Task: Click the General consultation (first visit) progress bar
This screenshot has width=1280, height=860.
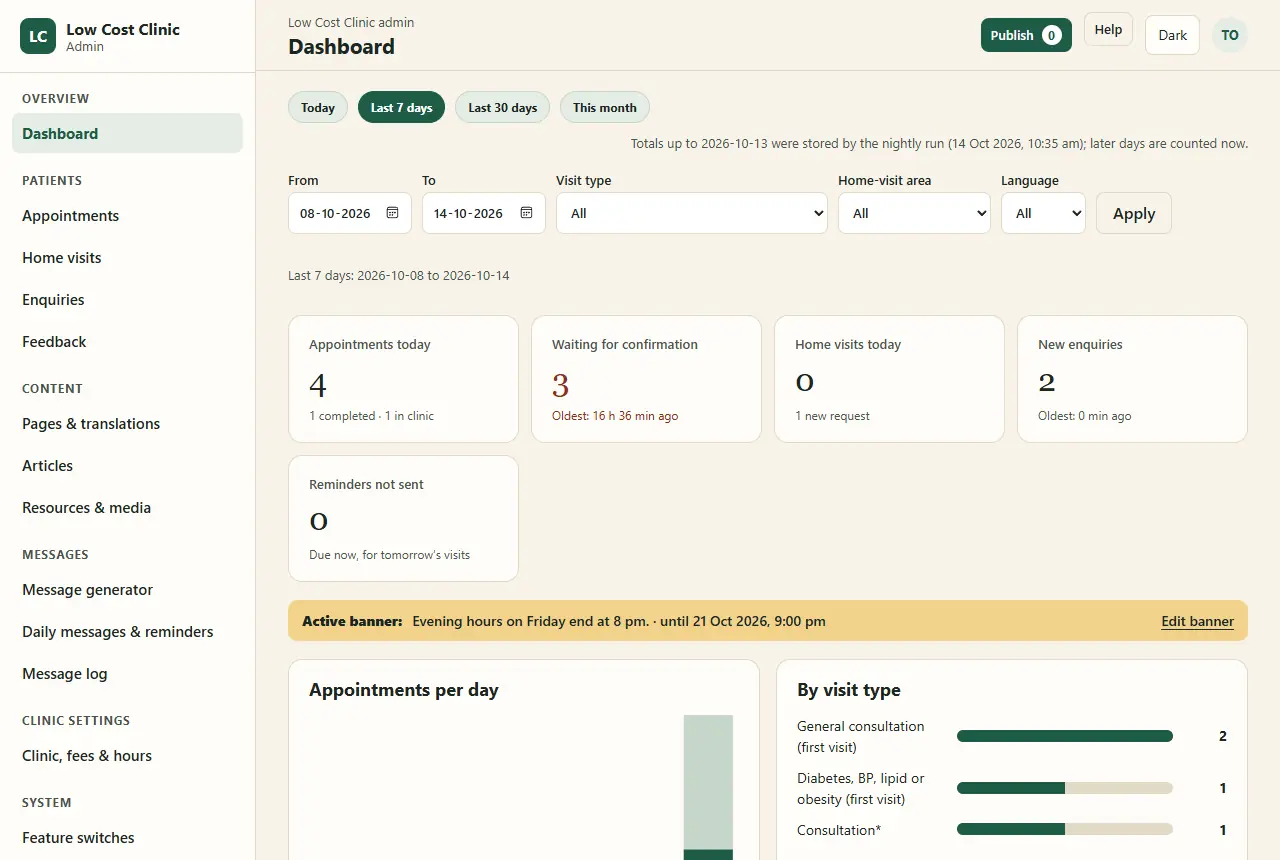Action: [1064, 736]
